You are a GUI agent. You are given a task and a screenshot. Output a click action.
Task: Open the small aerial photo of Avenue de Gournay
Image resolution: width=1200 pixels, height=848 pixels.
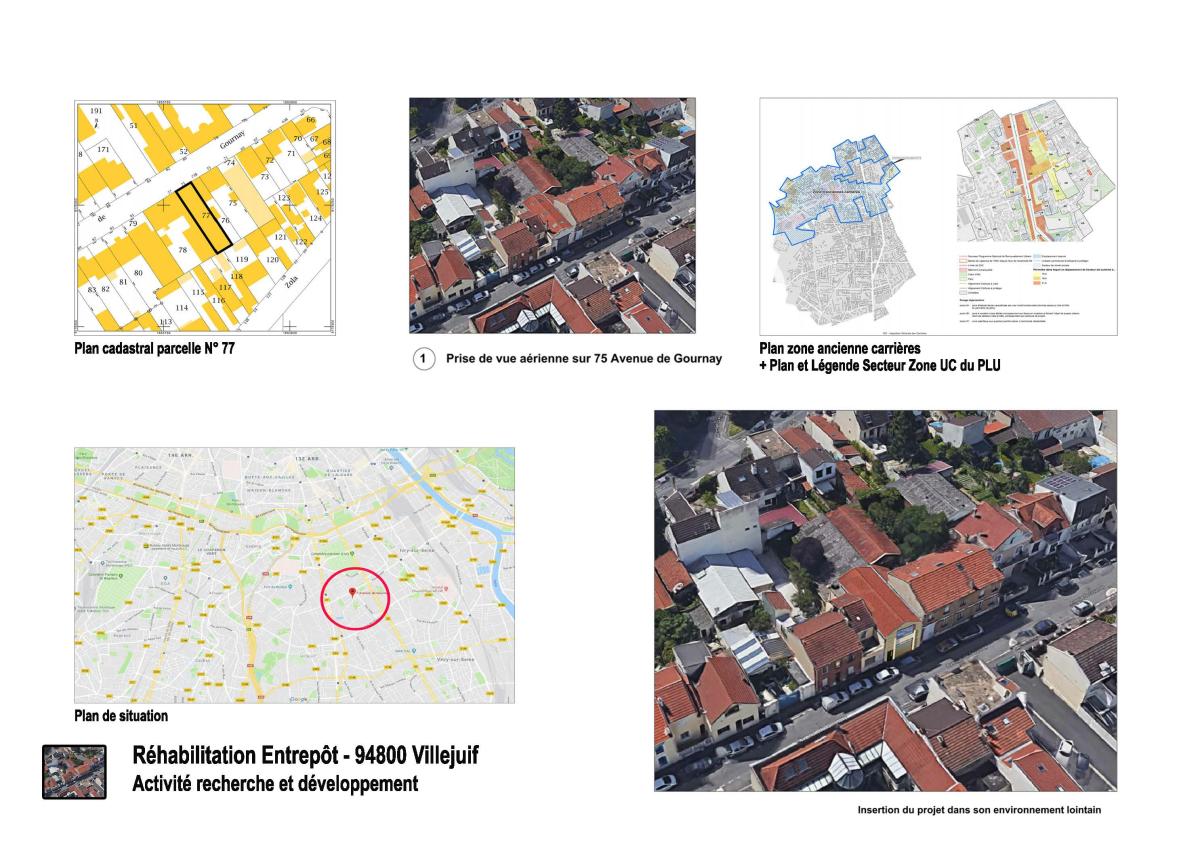pyautogui.click(x=553, y=215)
